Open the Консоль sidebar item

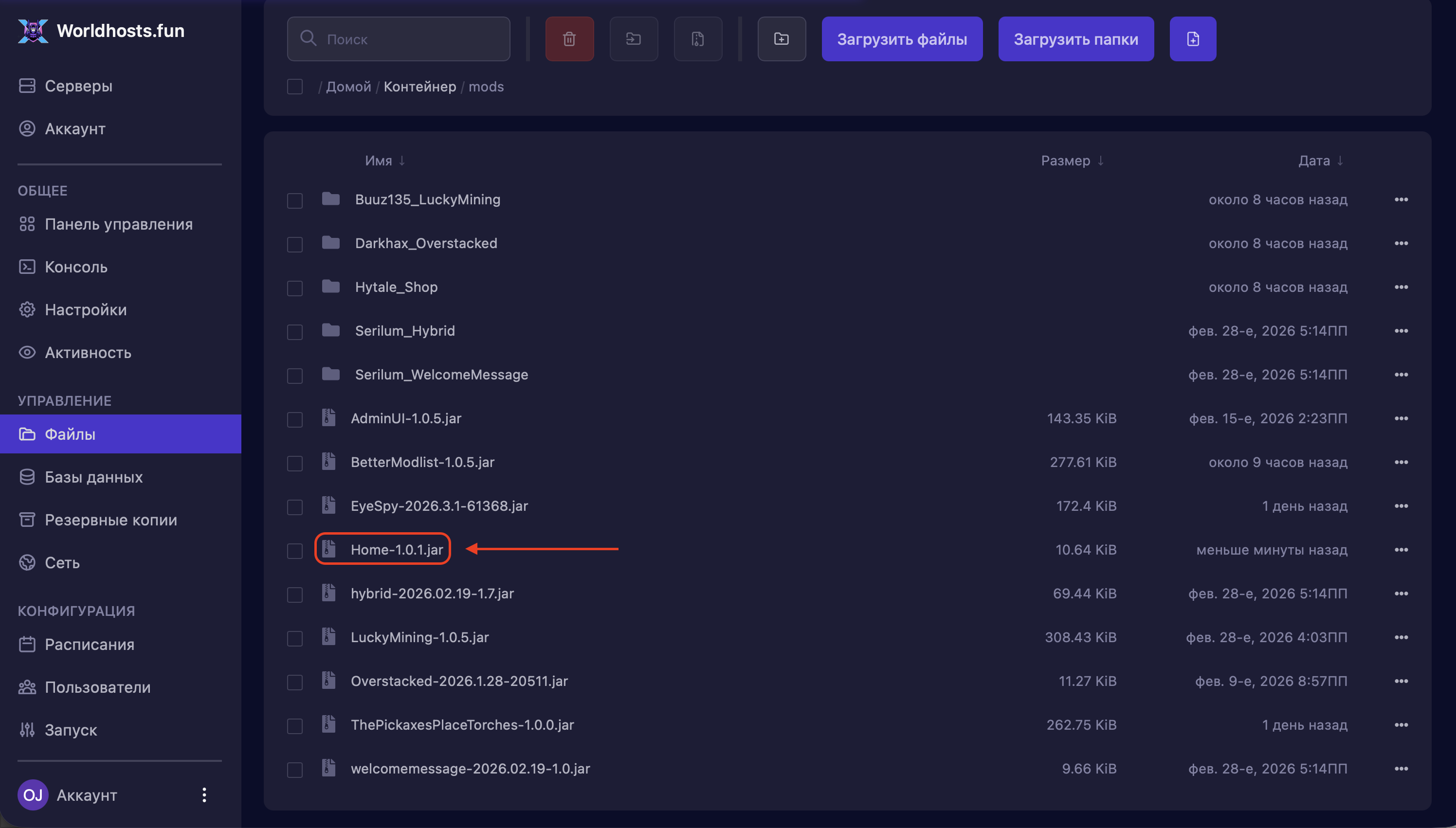coord(75,267)
